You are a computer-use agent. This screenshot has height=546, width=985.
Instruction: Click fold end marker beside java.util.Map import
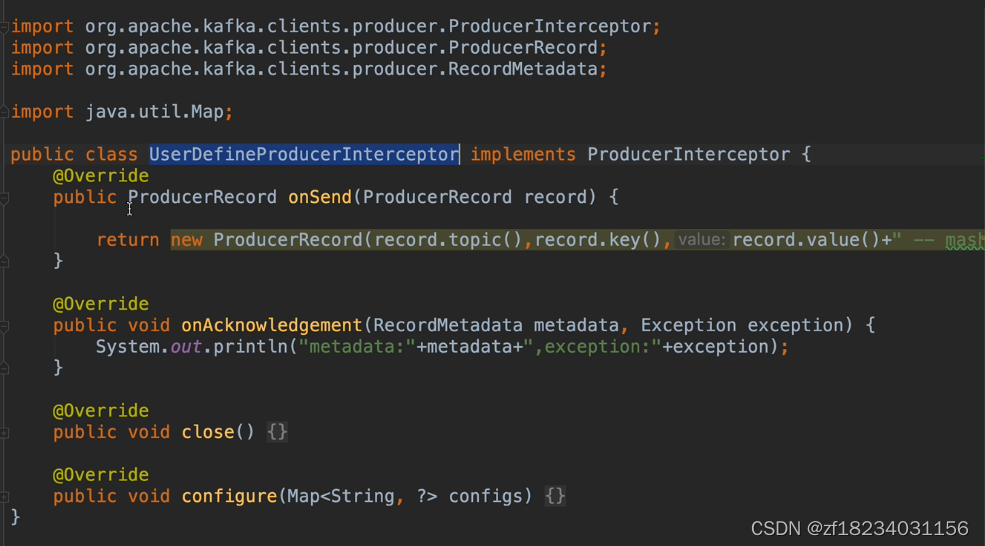point(4,112)
